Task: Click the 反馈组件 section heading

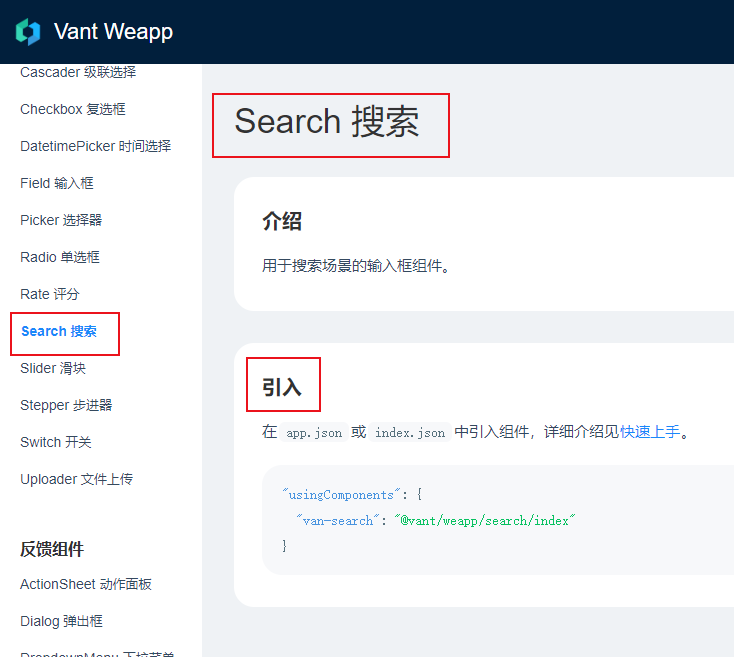Action: 52,549
